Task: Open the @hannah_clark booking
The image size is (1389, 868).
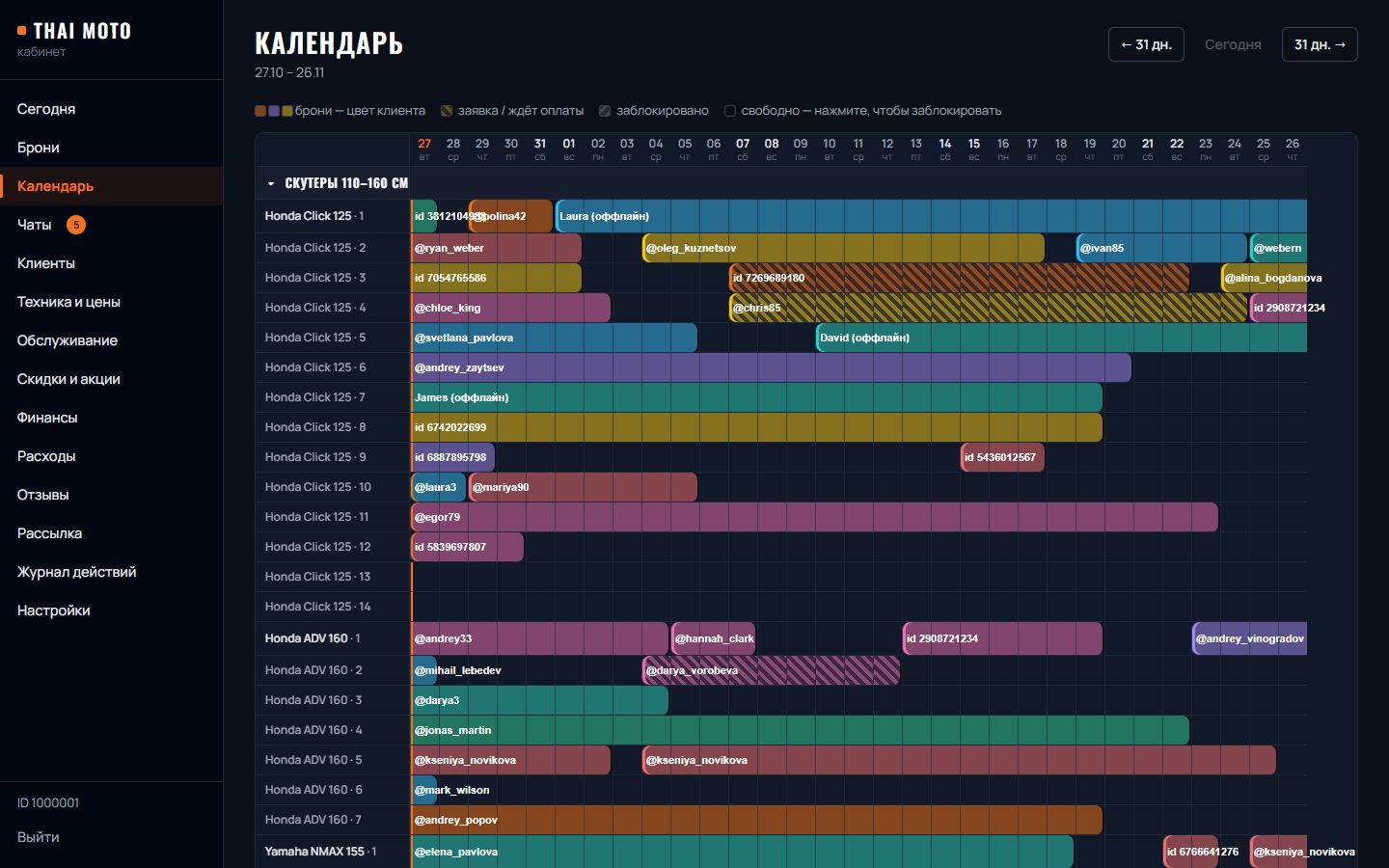Action: [x=714, y=638]
